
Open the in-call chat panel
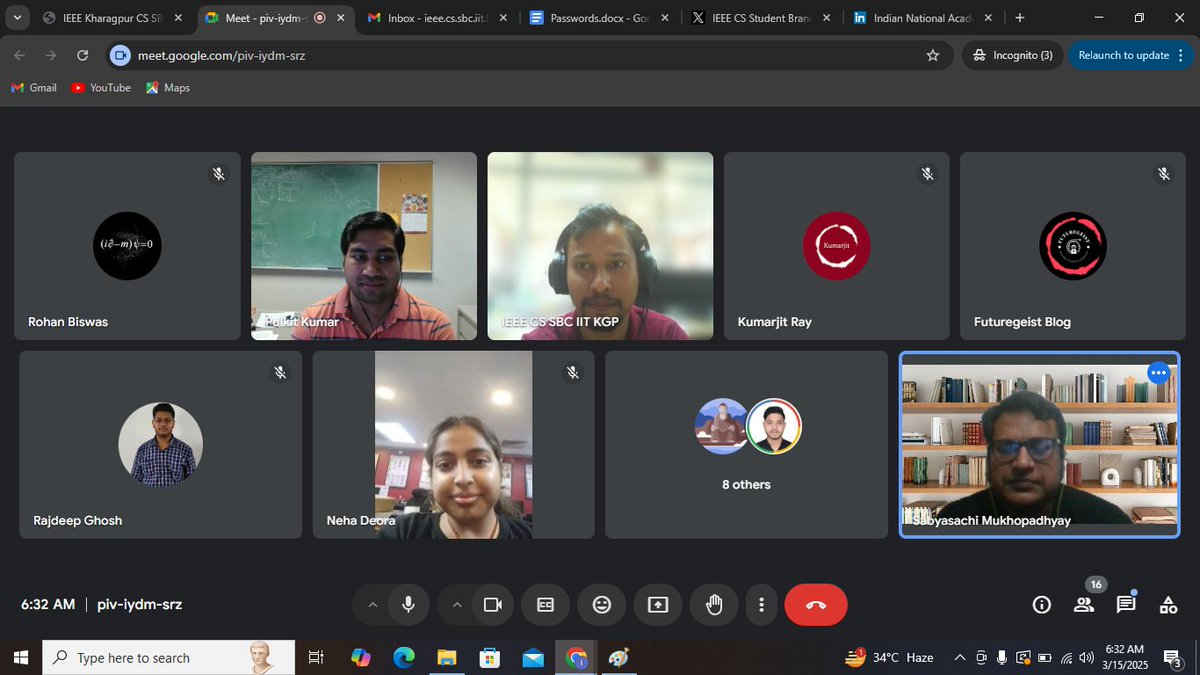coord(1126,605)
